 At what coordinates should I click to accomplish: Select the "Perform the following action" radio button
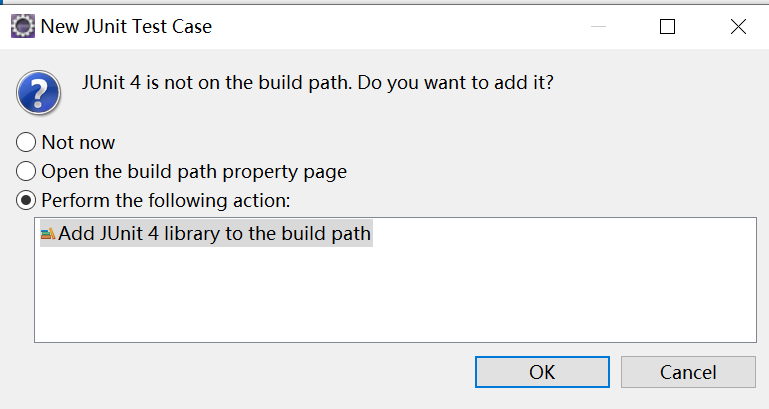coord(27,200)
